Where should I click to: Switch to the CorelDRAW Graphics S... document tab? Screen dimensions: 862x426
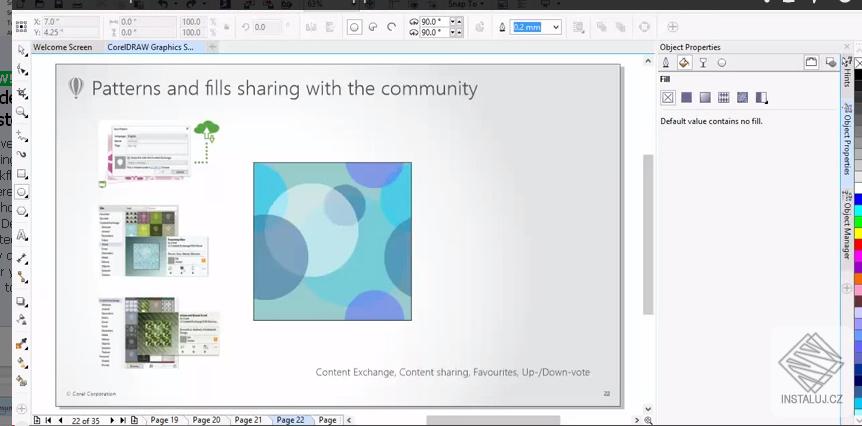pos(150,47)
